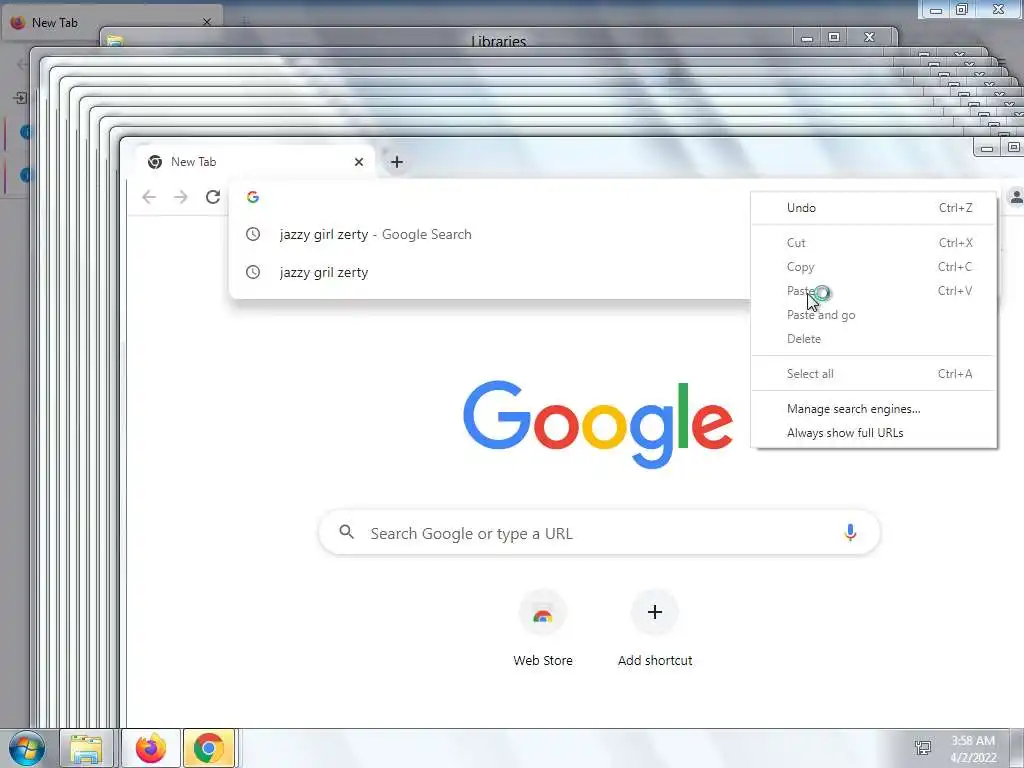This screenshot has width=1024, height=768.
Task: Start voice search with the microphone icon
Action: click(x=850, y=533)
